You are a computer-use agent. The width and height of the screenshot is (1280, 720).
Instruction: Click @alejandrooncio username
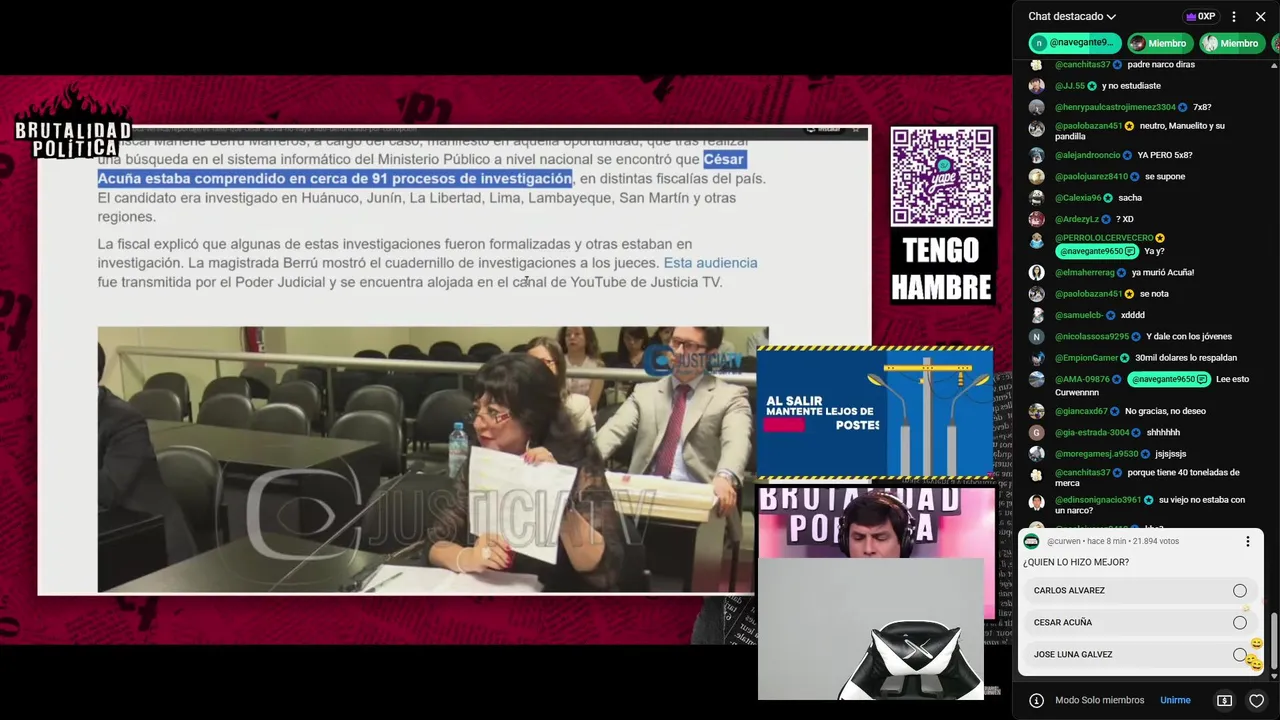(1087, 155)
